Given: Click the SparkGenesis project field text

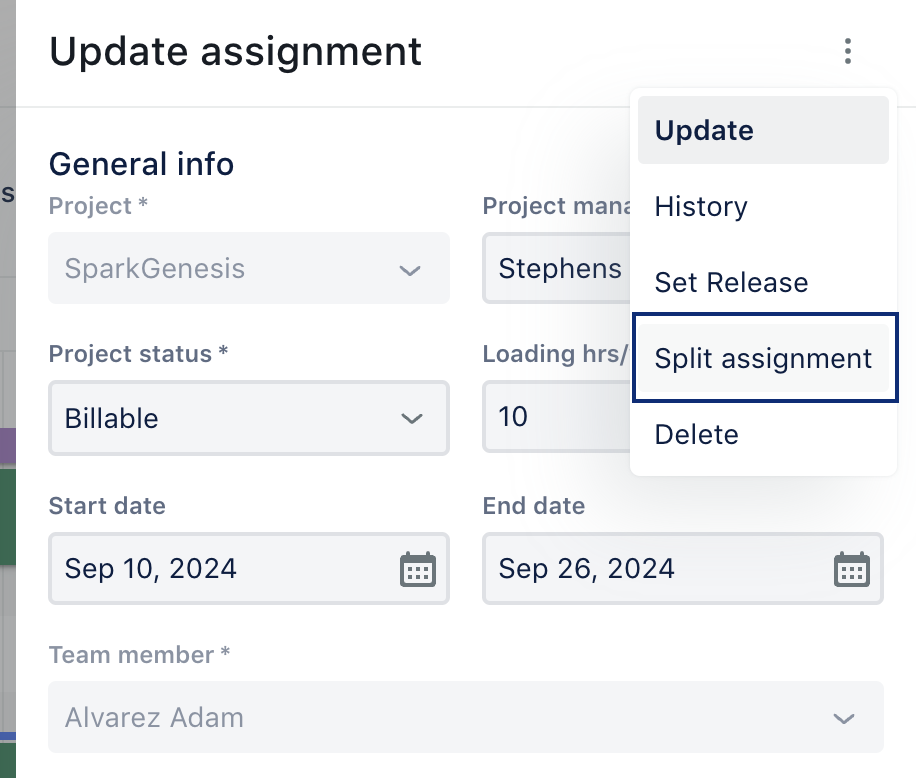Looking at the screenshot, I should 155,269.
